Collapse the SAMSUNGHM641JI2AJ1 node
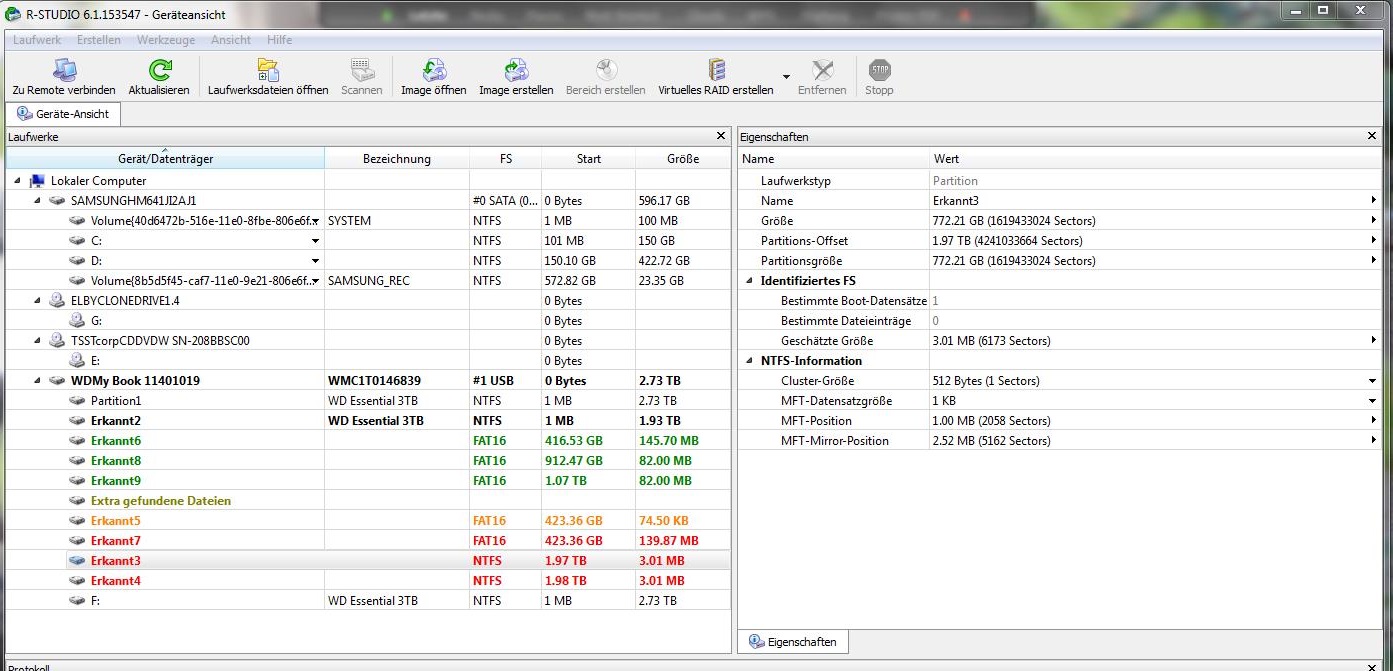The width and height of the screenshot is (1393, 671). [37, 201]
